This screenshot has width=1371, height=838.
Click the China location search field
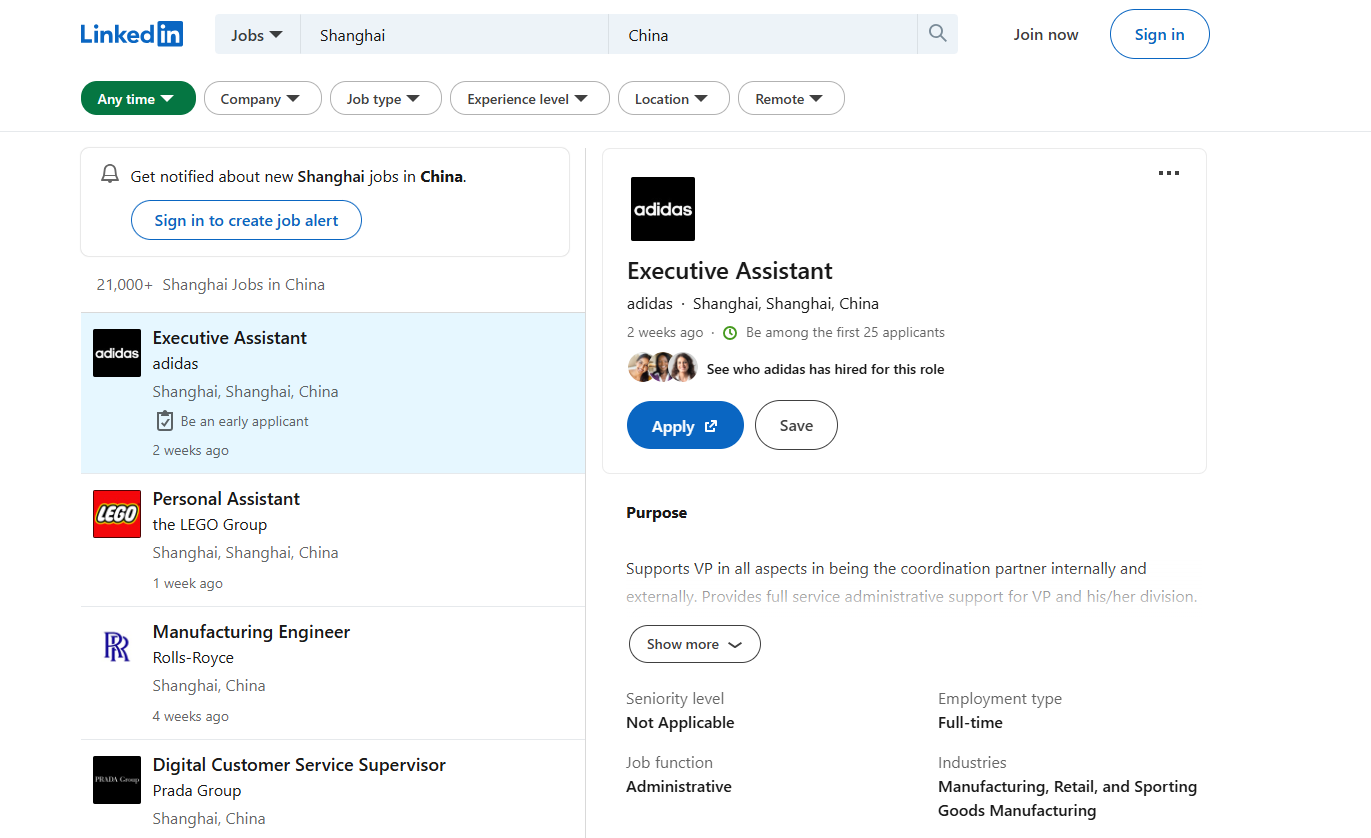763,35
